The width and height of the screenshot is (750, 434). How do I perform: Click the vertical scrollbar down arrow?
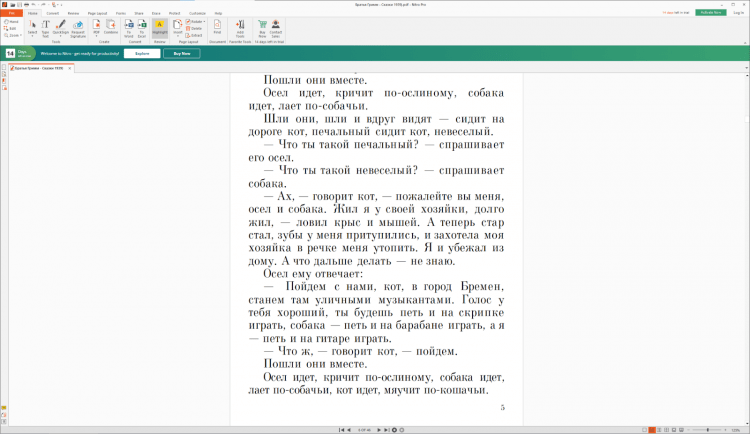[747, 423]
